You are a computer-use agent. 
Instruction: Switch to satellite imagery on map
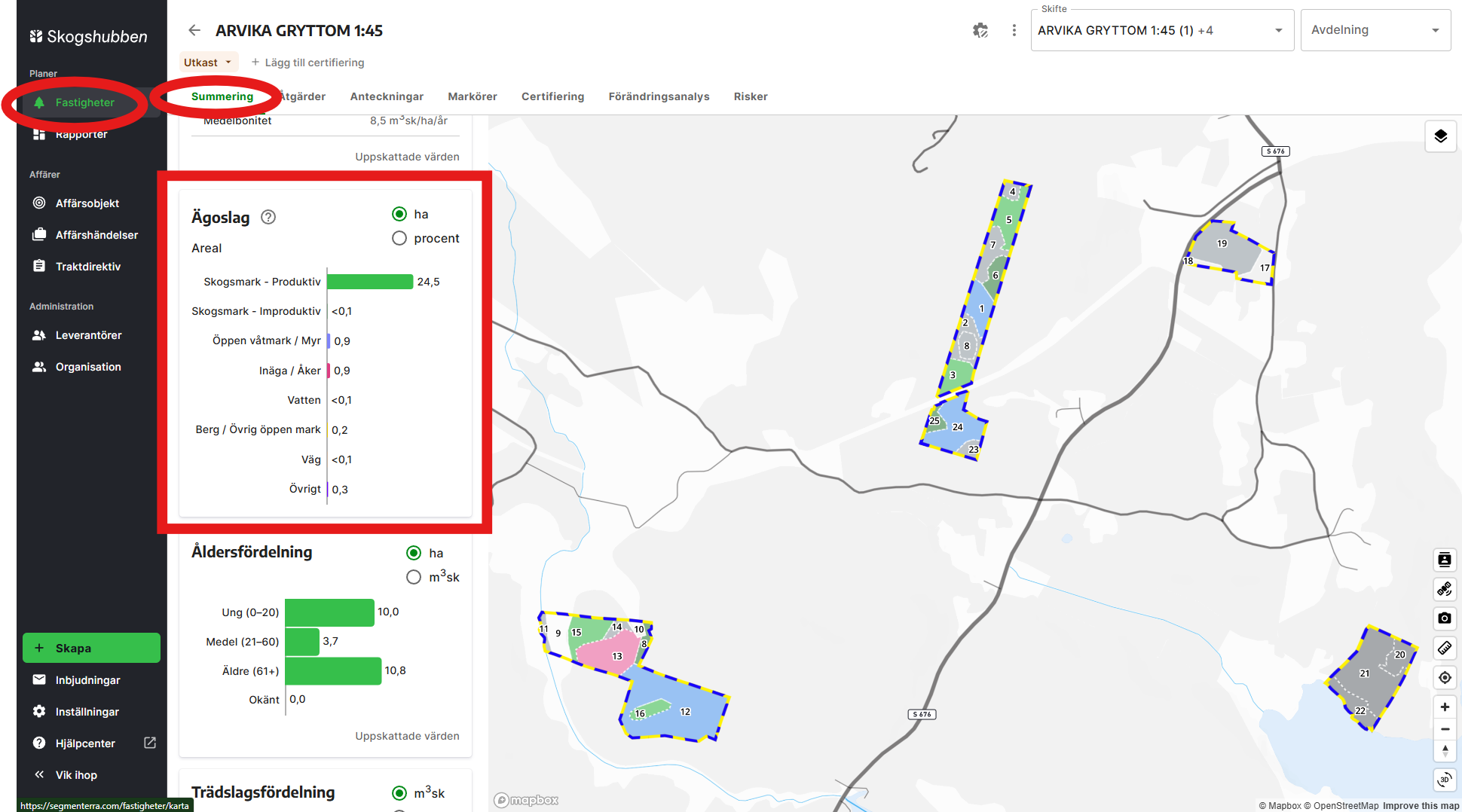click(x=1445, y=589)
